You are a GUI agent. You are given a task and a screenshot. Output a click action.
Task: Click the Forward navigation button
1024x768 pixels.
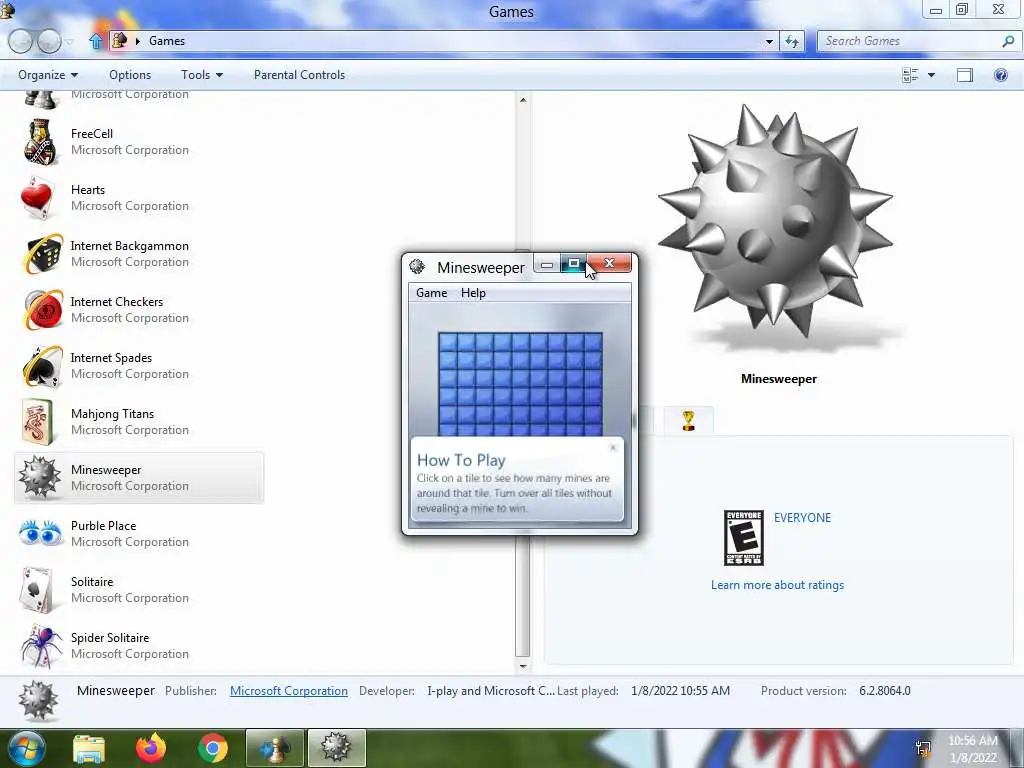tap(49, 41)
